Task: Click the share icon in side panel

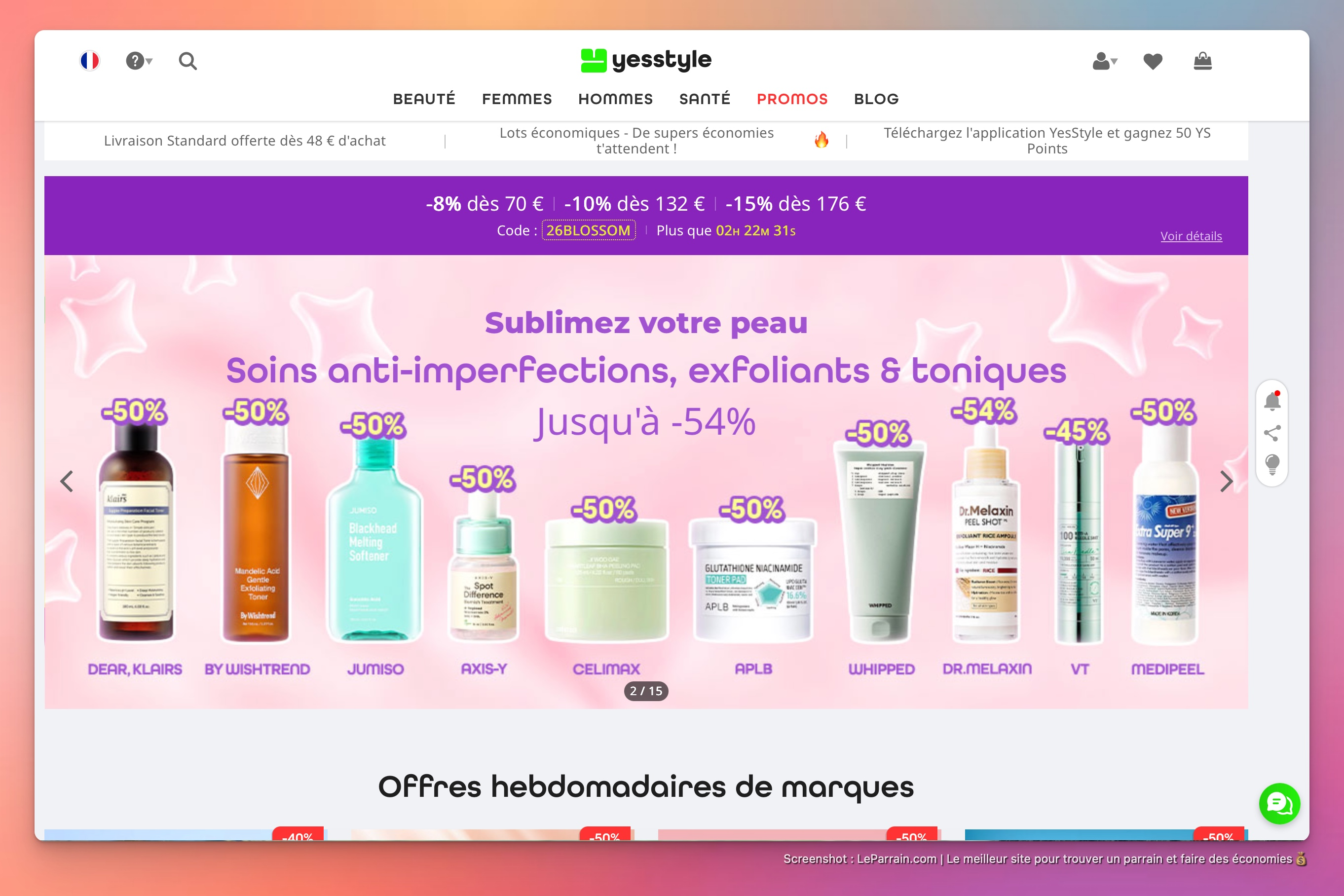Action: [x=1272, y=433]
